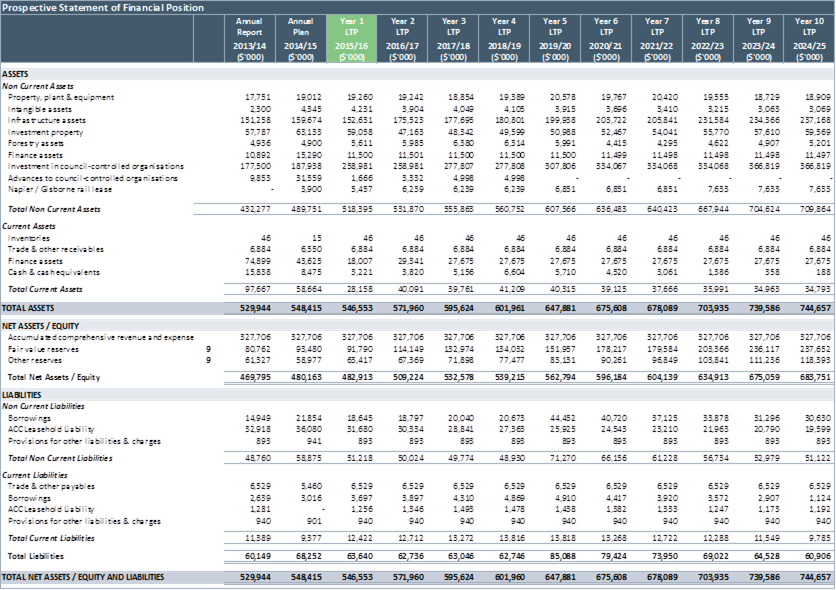This screenshot has height=590, width=836.
Task: Select the Total Current Assets label
Action: pos(45,289)
